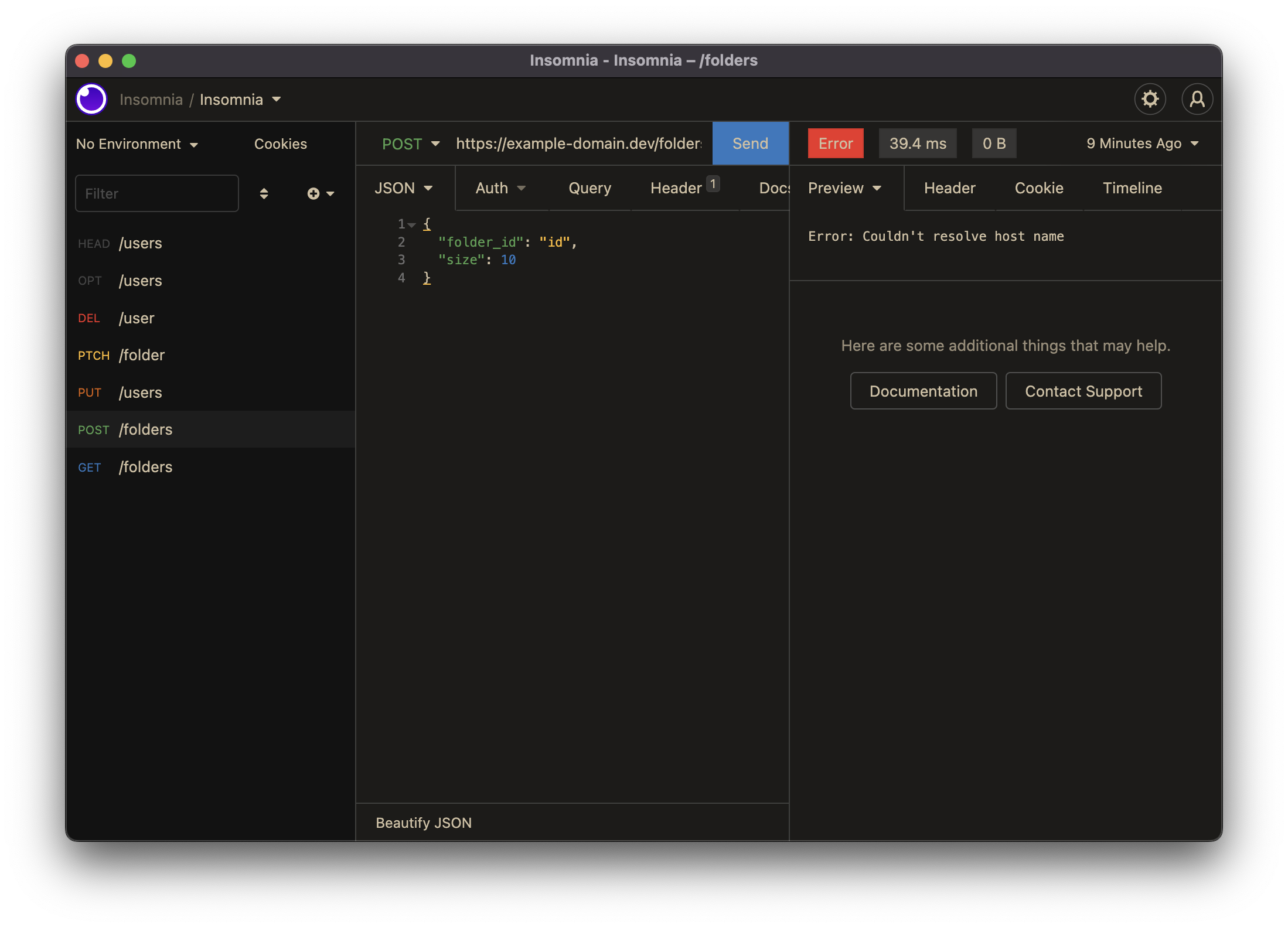The image size is (1288, 928).
Task: Open the 9 Minutes Ago history dropdown
Action: tap(1142, 144)
